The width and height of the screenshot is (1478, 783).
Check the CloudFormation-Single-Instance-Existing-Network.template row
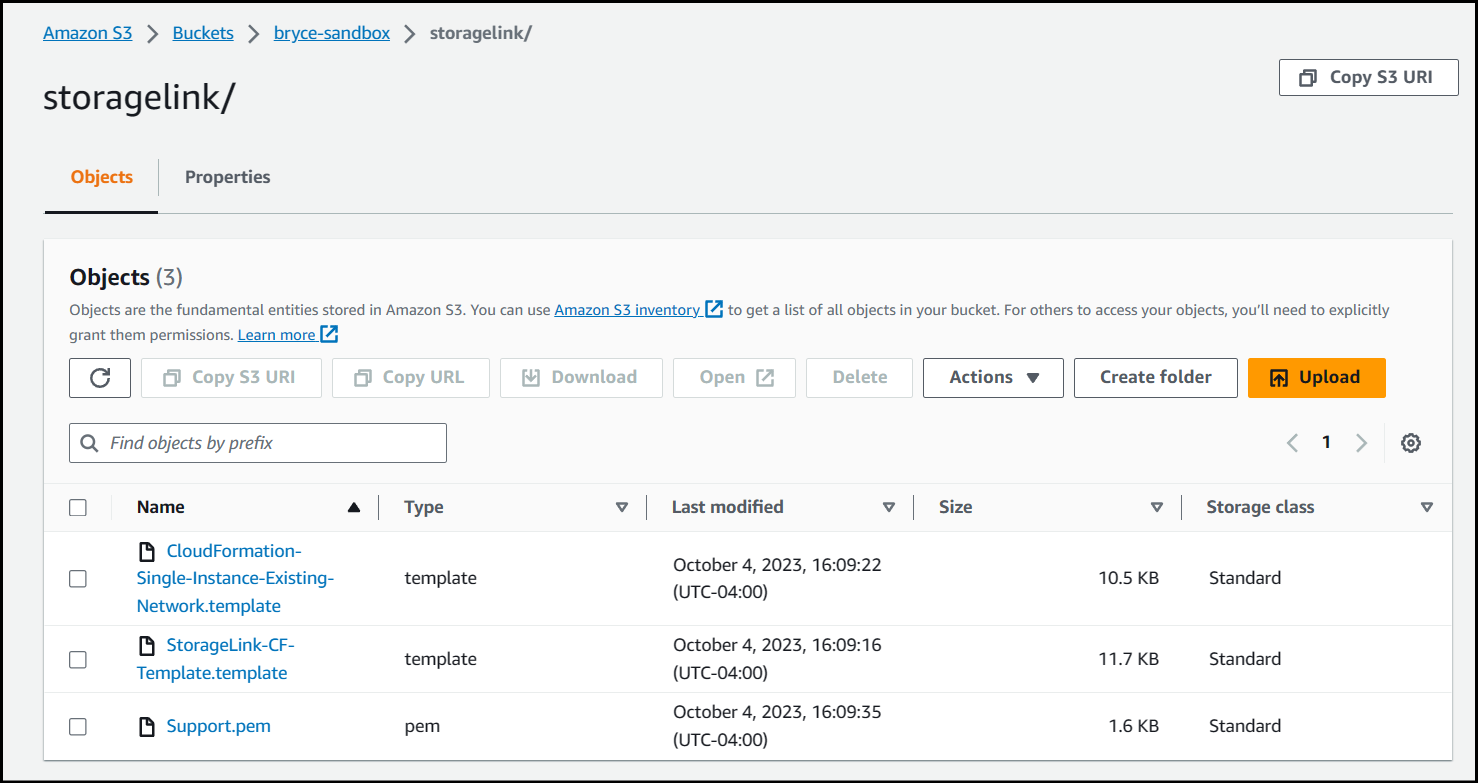78,579
